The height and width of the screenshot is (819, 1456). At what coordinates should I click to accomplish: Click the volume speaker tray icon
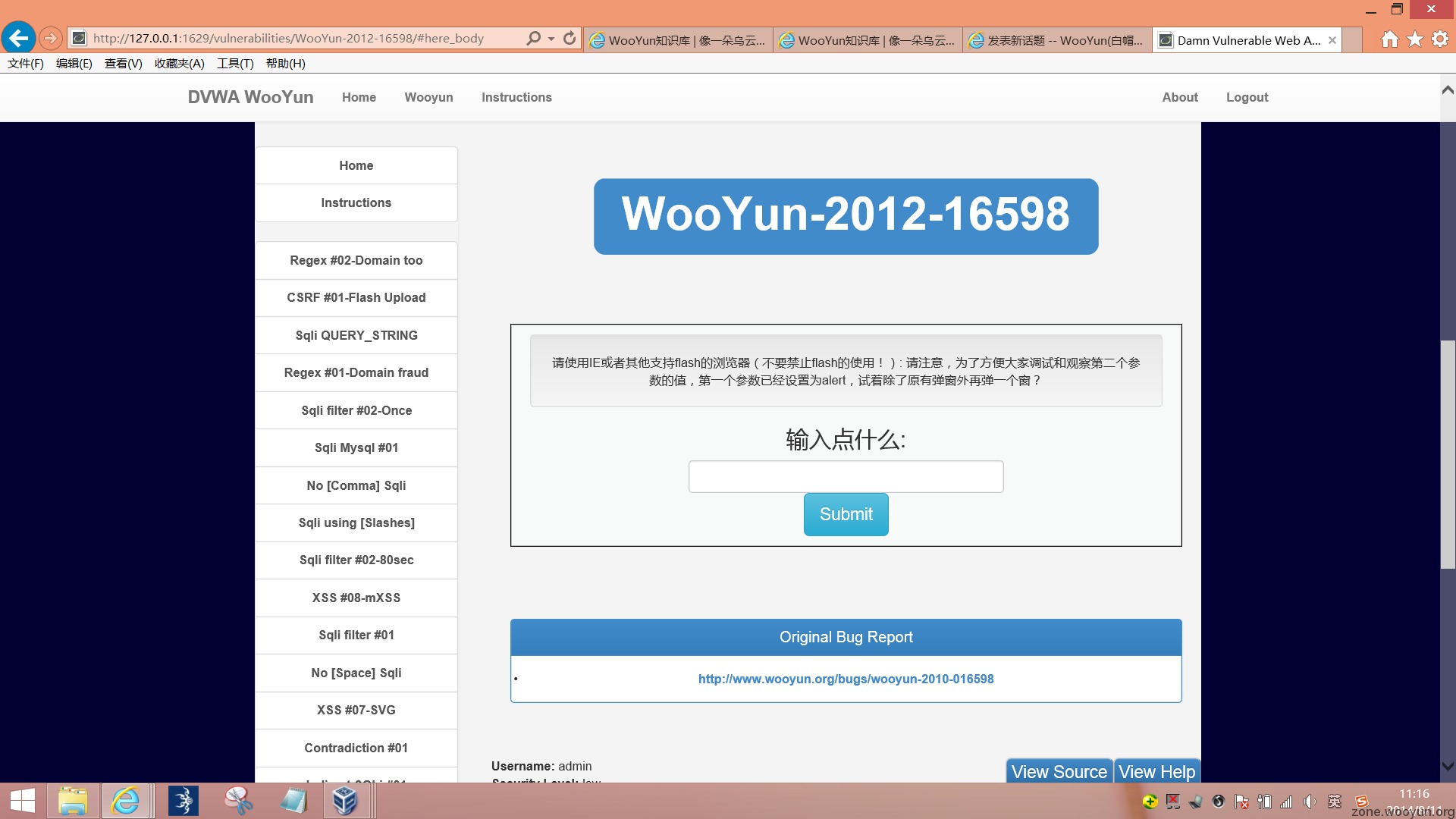[x=1309, y=802]
